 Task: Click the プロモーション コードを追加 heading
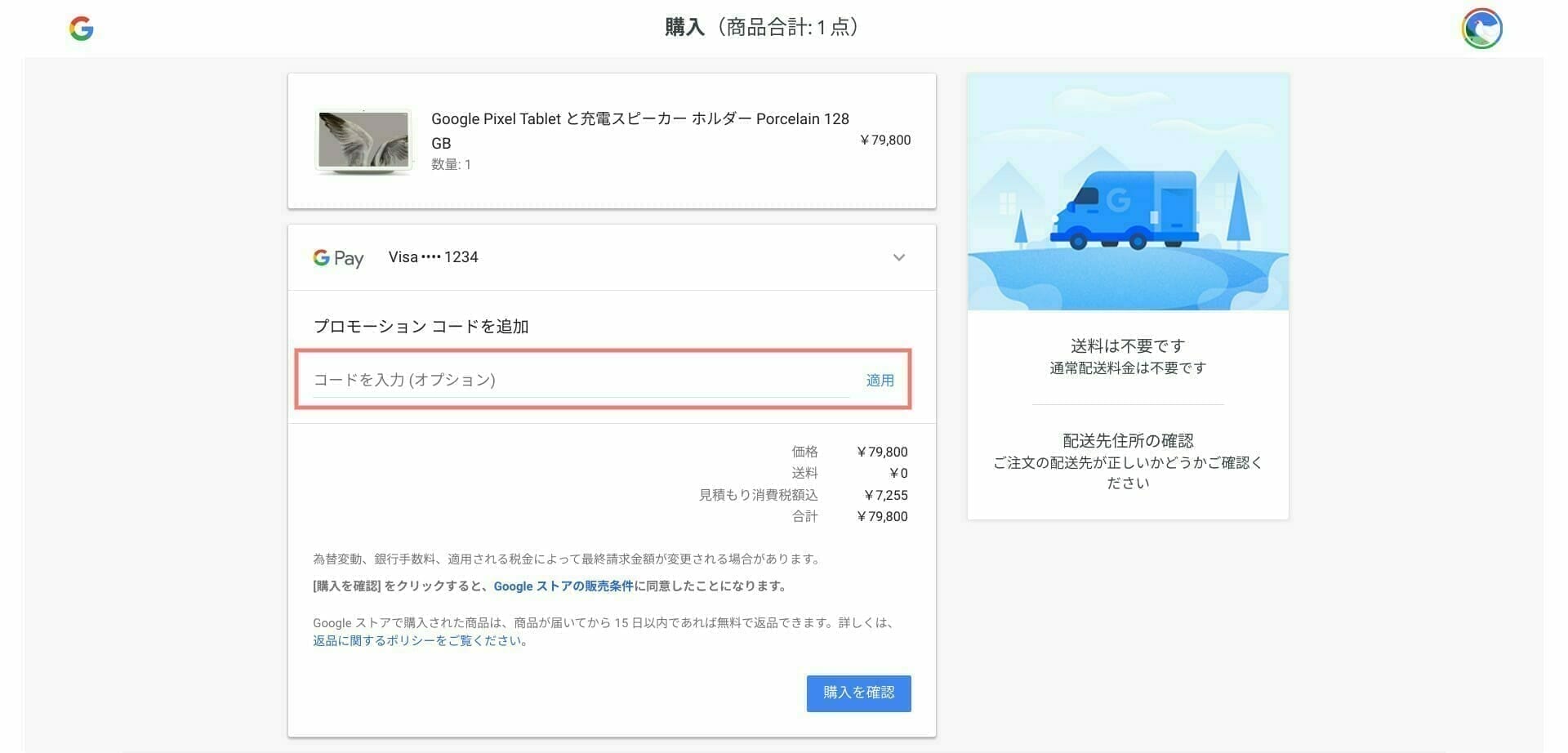(421, 327)
